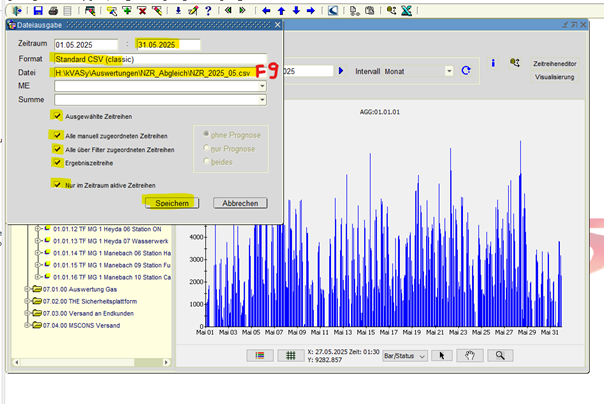Click the colored legend list button

click(x=260, y=355)
